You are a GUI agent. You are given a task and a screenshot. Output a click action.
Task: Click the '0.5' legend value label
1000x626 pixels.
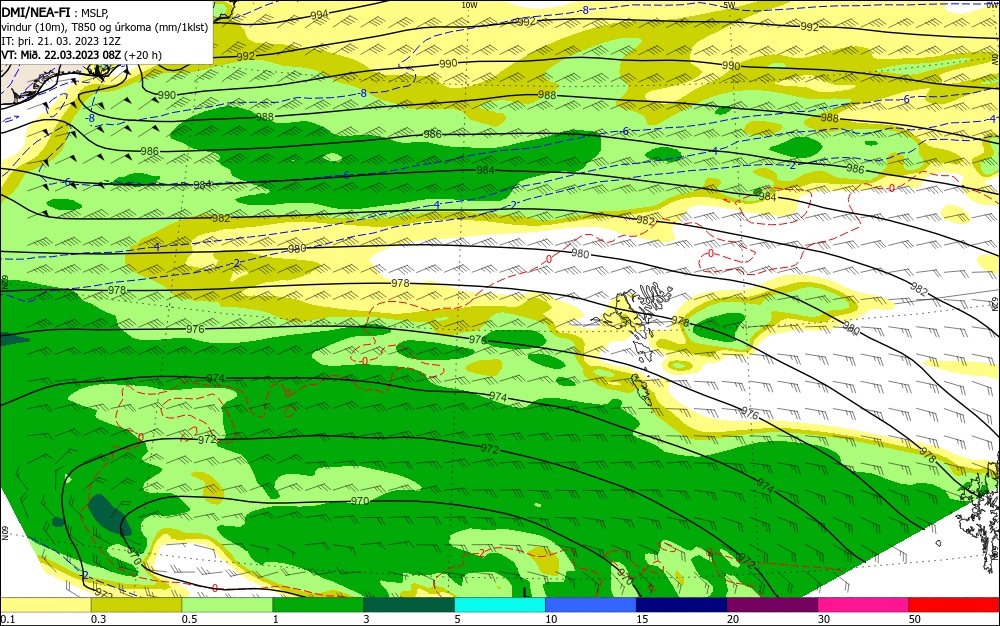pos(189,619)
